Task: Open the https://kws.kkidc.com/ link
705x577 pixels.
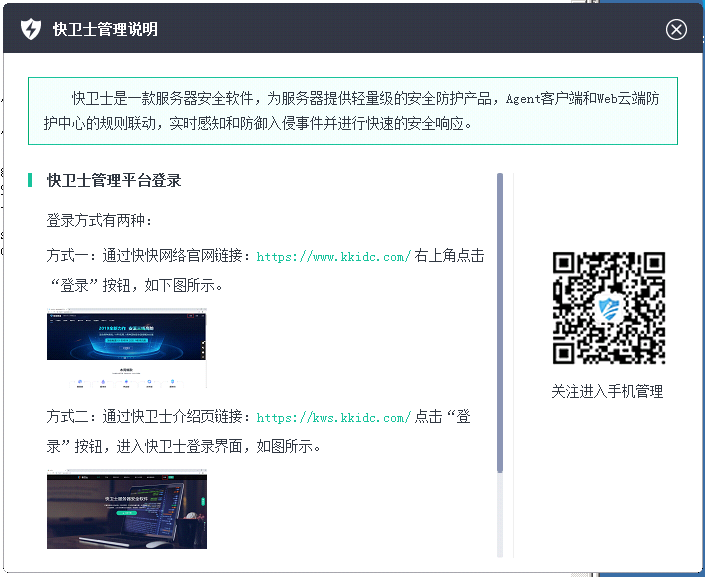Action: click(334, 418)
